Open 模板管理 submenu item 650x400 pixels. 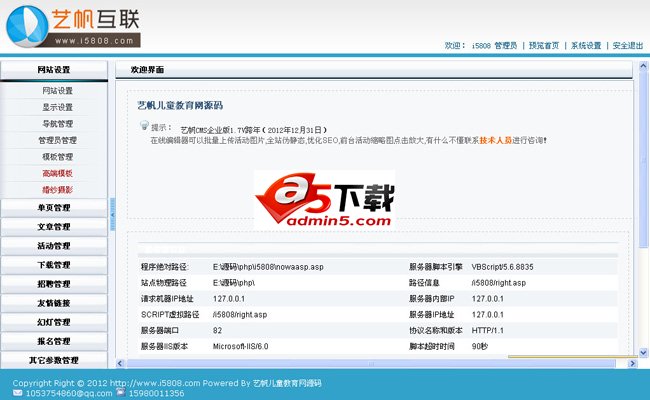tap(58, 157)
